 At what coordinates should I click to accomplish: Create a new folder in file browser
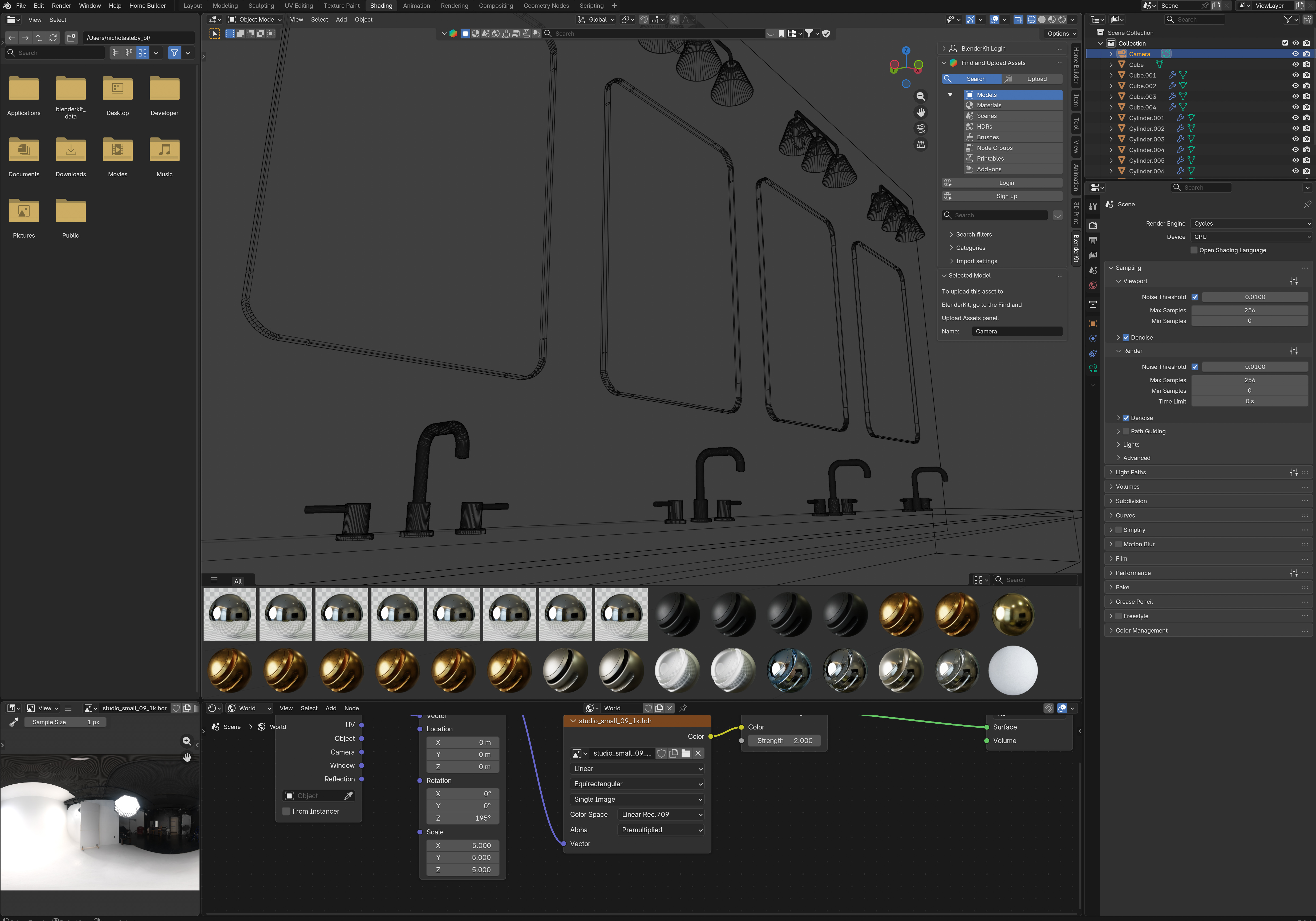tap(71, 38)
